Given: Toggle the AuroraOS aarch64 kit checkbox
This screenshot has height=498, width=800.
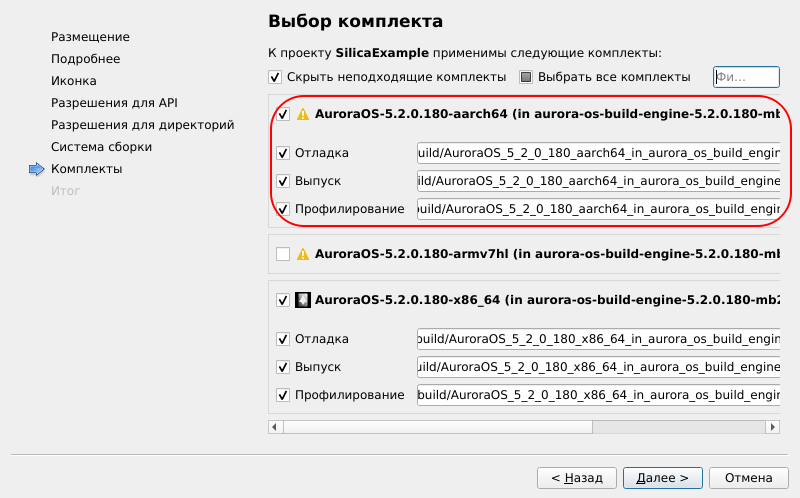Looking at the screenshot, I should [284, 114].
